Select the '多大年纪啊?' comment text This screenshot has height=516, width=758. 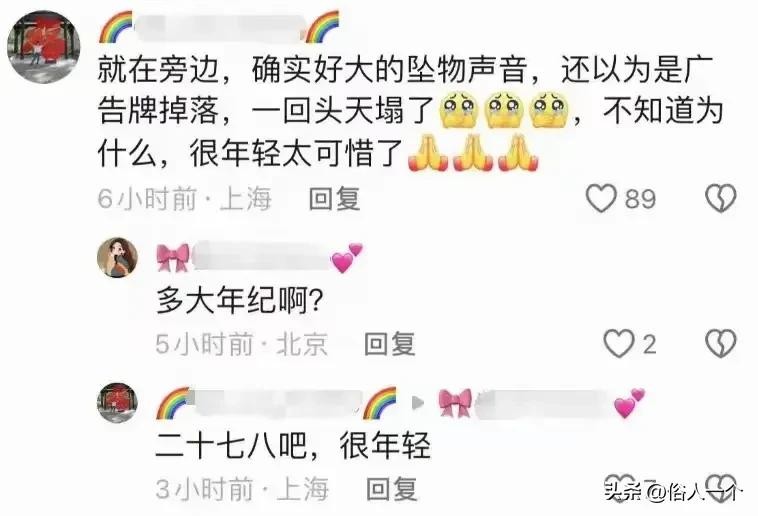coord(240,301)
